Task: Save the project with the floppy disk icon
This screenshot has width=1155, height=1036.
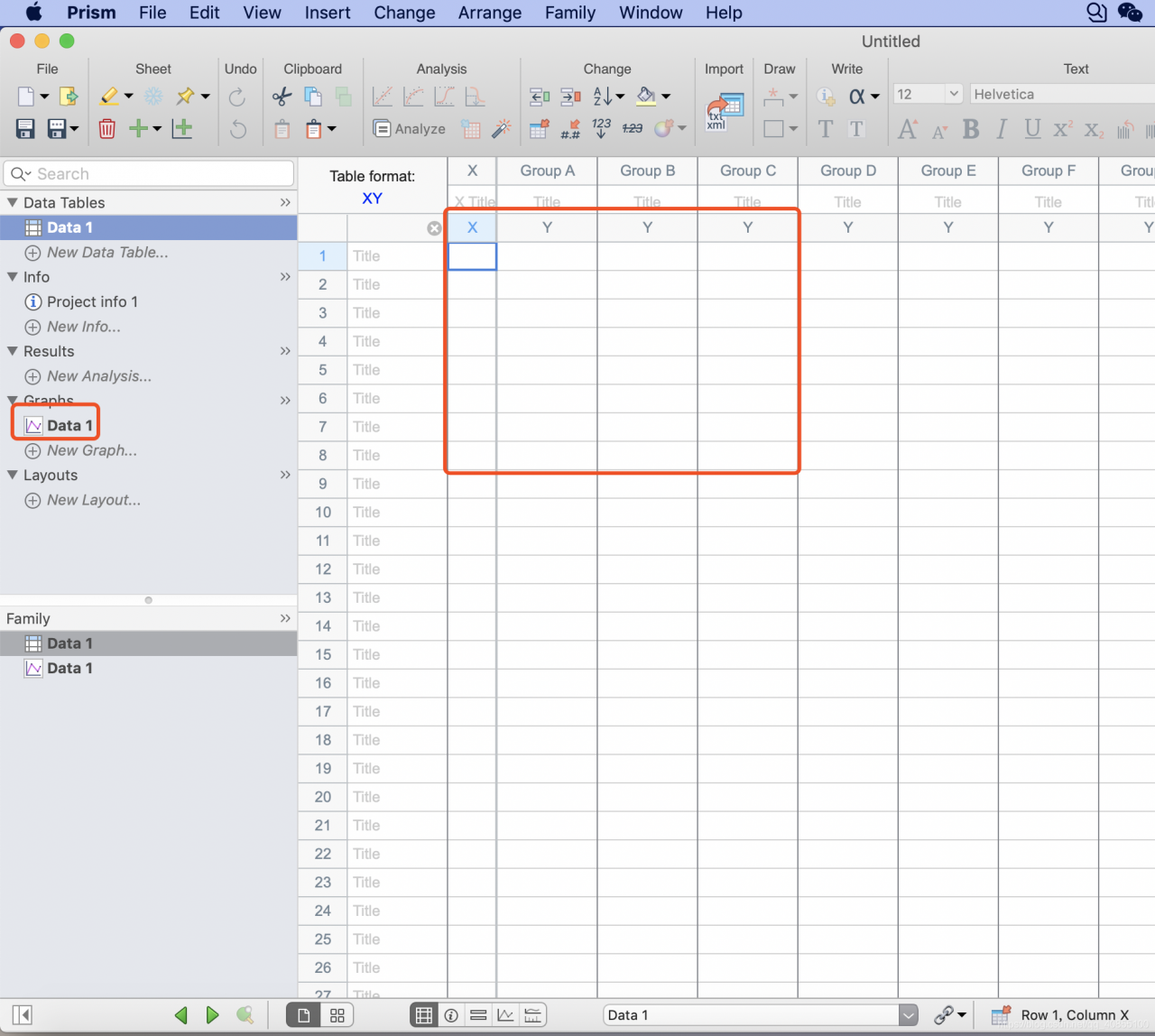Action: [25, 129]
